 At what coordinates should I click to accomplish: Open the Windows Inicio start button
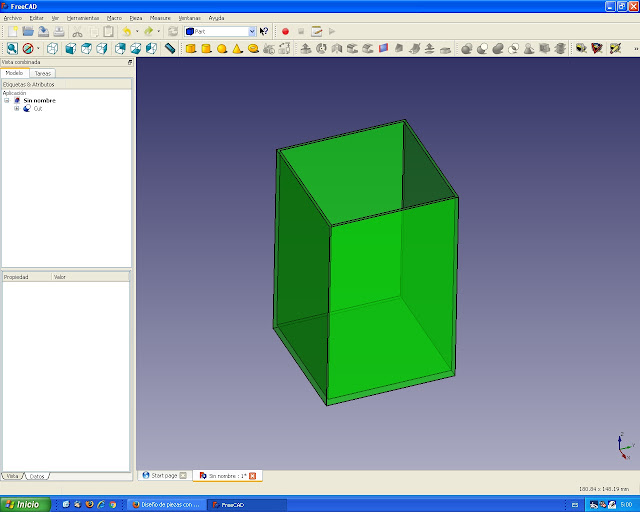pos(25,505)
